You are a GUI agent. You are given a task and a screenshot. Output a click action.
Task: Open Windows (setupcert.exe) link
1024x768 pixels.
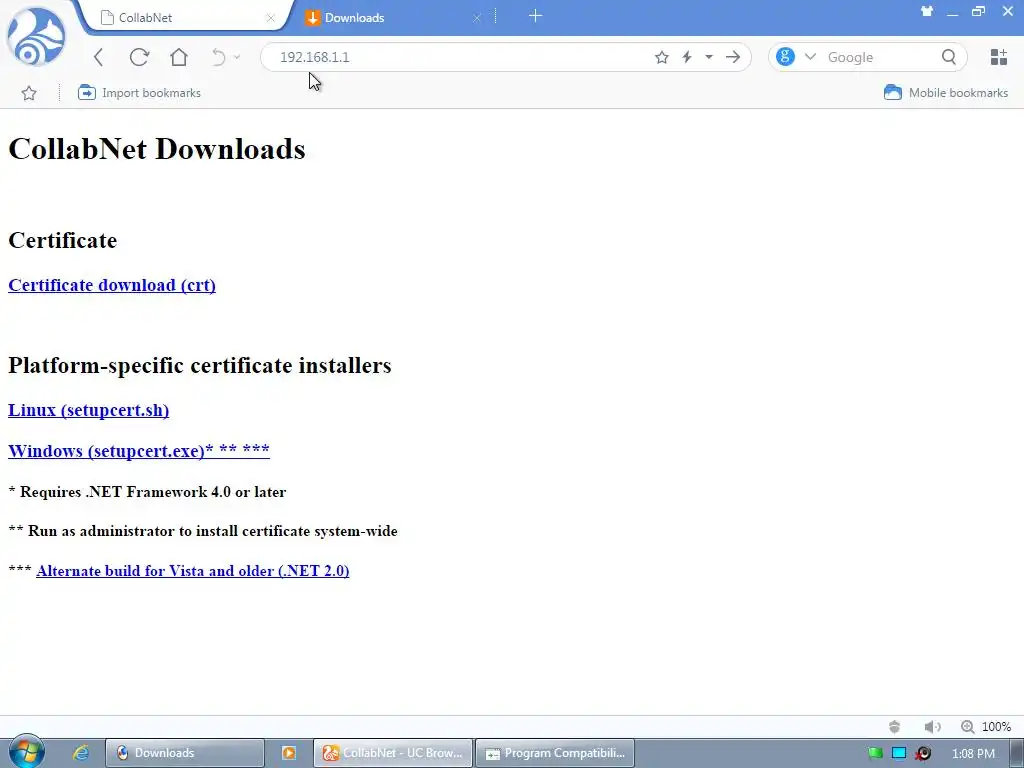(138, 451)
